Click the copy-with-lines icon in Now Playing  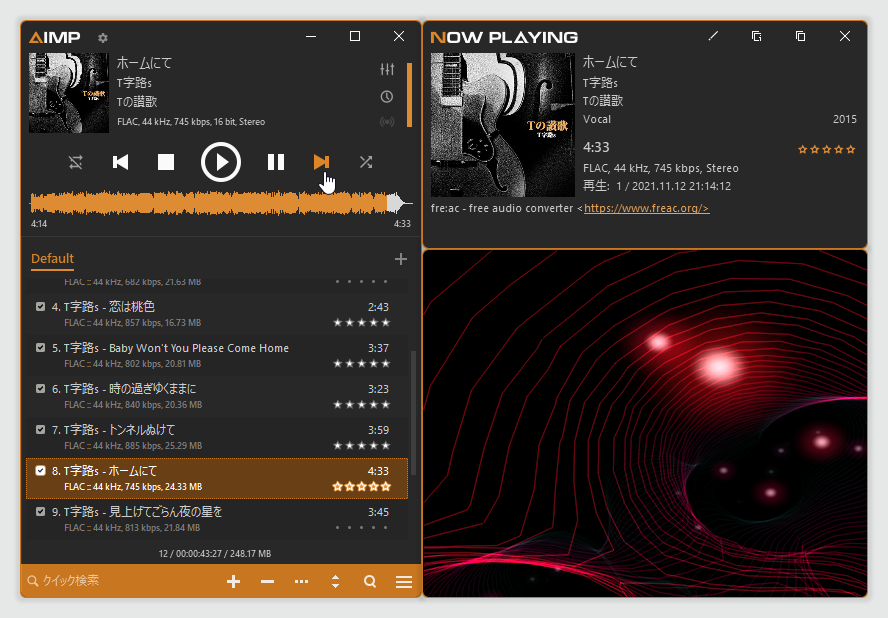(757, 36)
